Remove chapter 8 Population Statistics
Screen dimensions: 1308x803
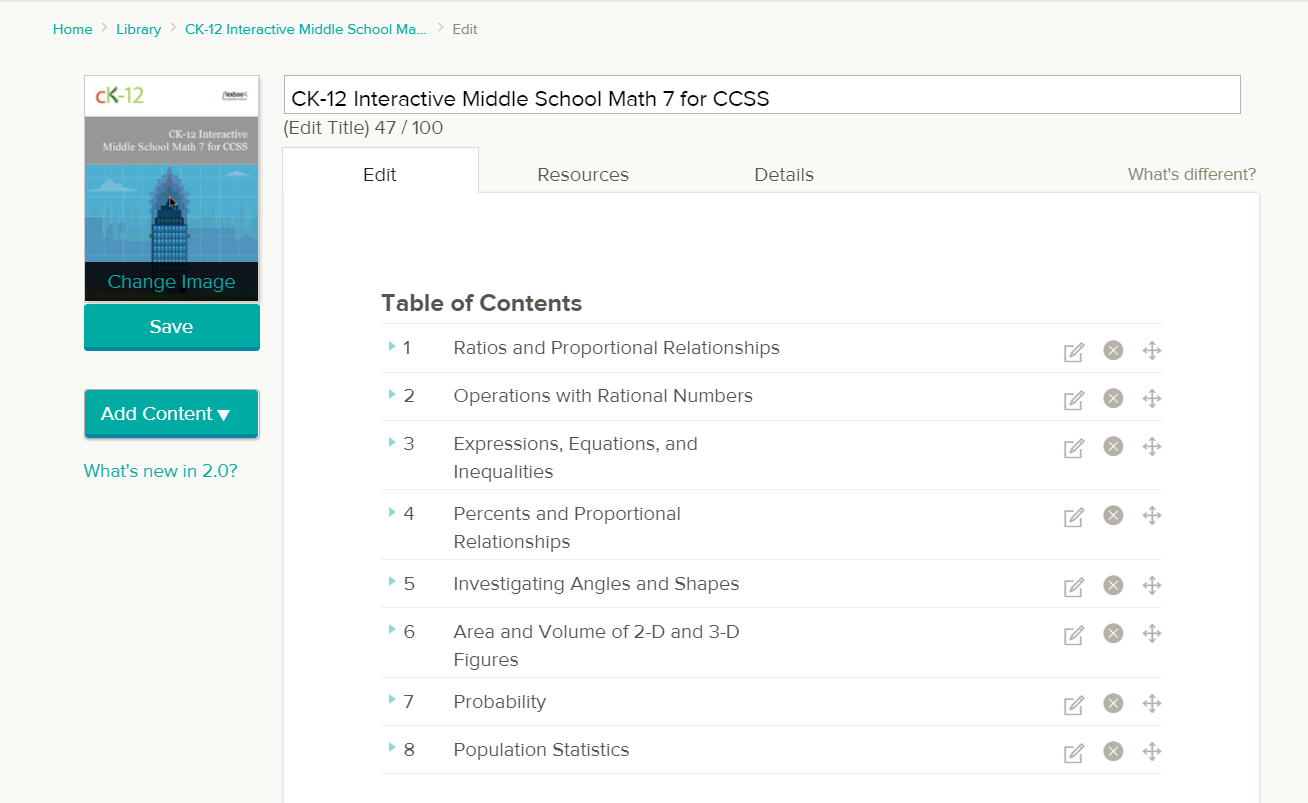(x=1113, y=751)
